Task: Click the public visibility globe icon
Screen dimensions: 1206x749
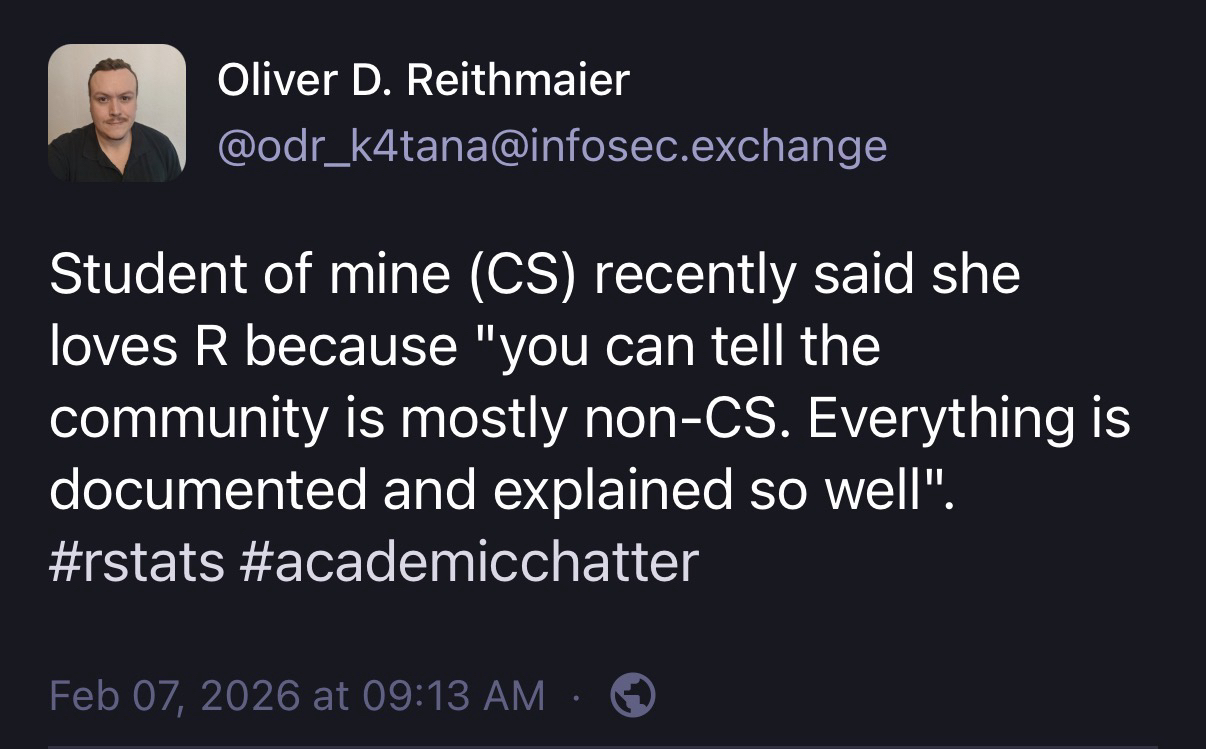Action: click(x=633, y=695)
